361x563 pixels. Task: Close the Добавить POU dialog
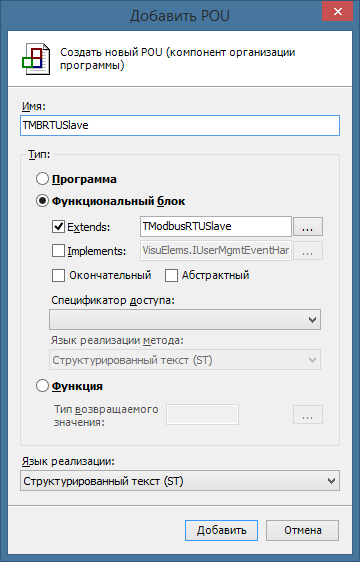337,12
